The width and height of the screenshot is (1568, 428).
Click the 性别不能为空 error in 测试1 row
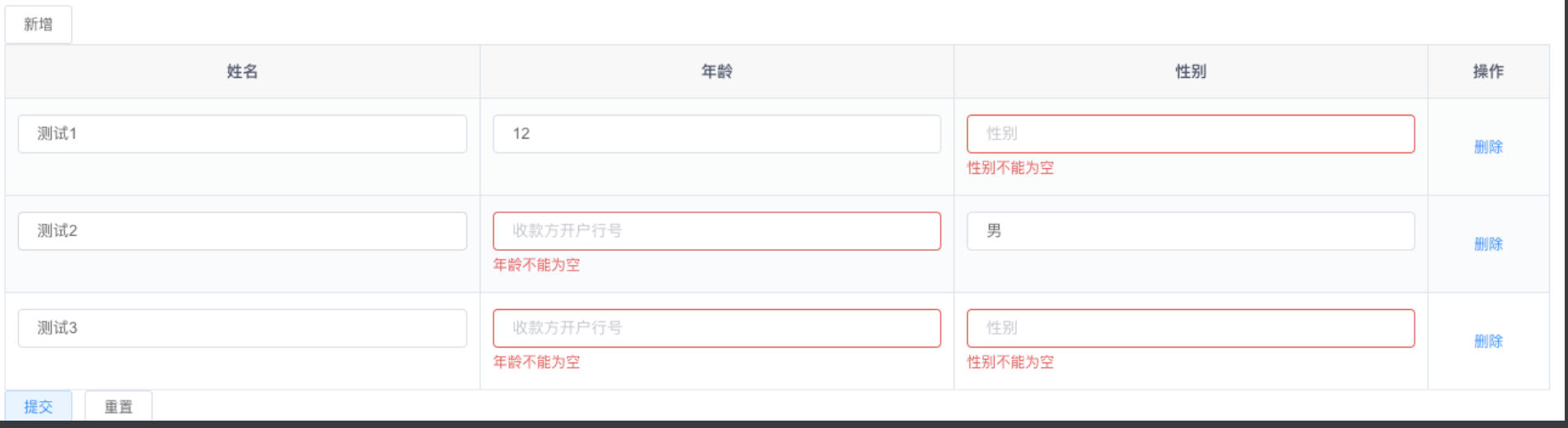1010,168
